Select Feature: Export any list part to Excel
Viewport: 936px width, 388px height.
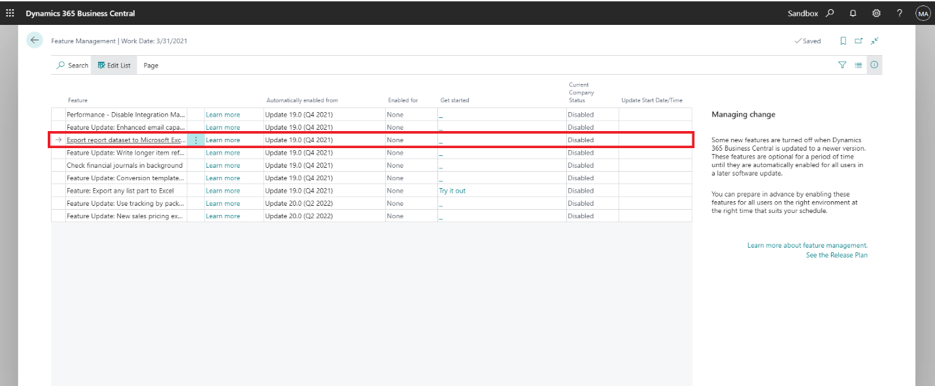click(x=120, y=191)
